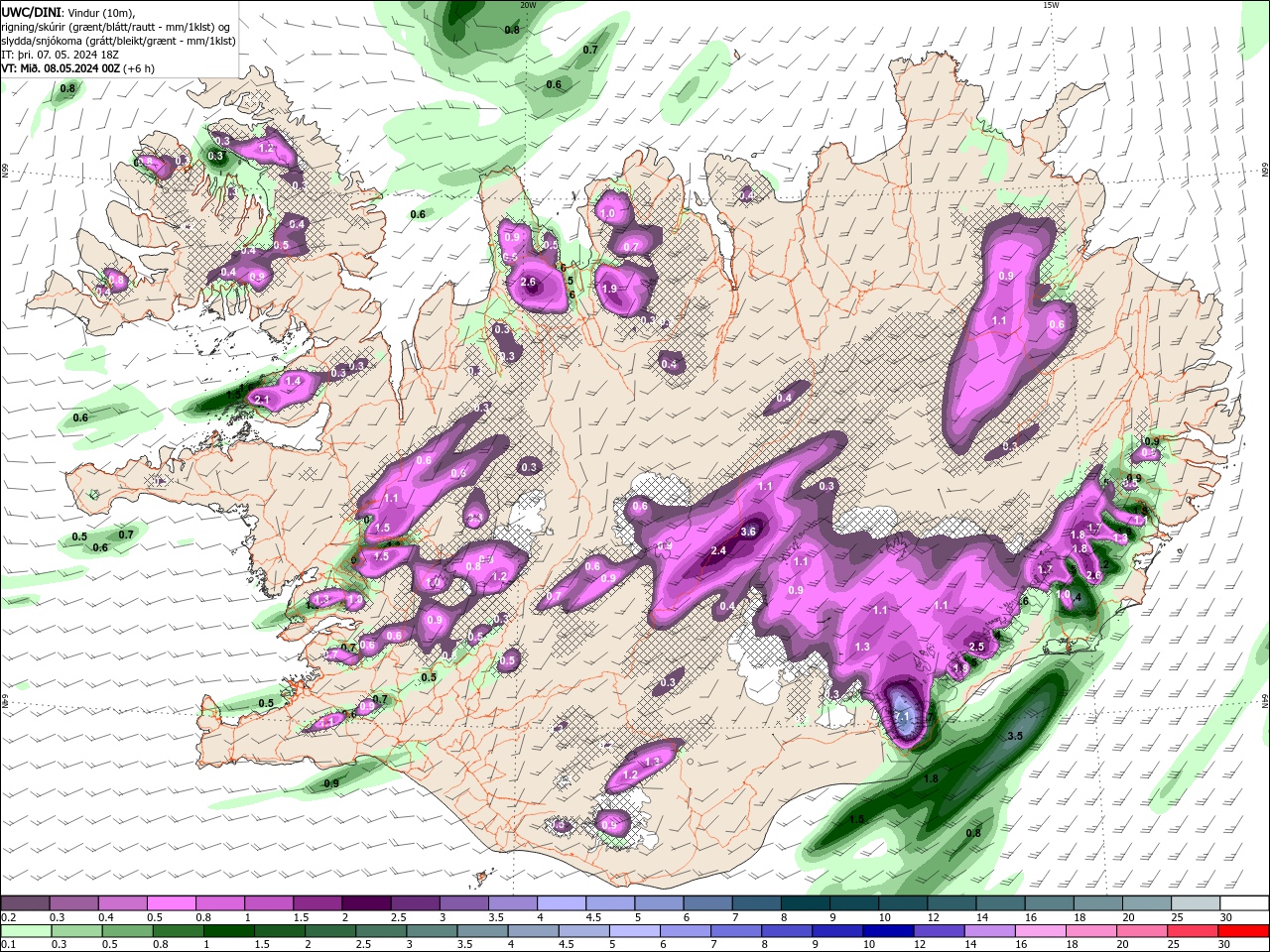Image resolution: width=1270 pixels, height=952 pixels.
Task: Click the '15W' longitude label
Action: coord(1051,5)
